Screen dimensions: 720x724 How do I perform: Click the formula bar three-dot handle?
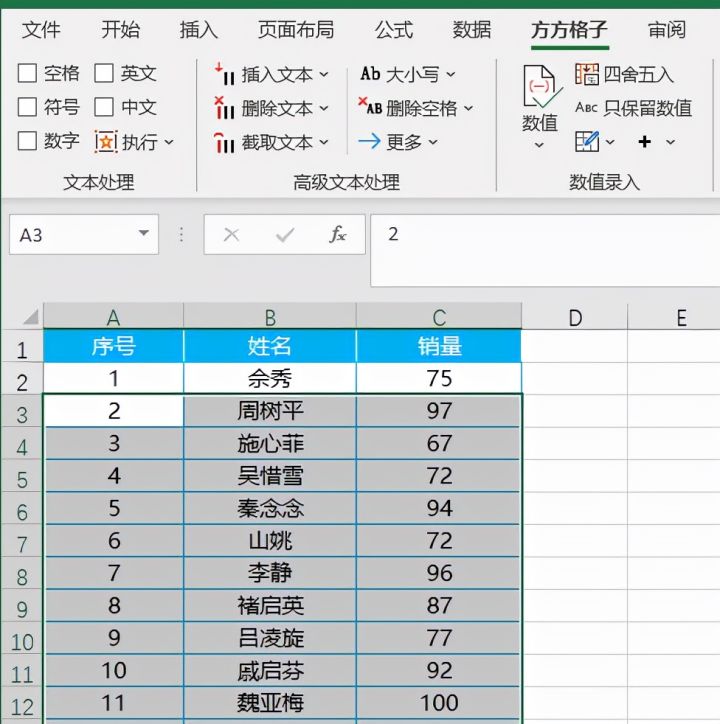pyautogui.click(x=181, y=235)
